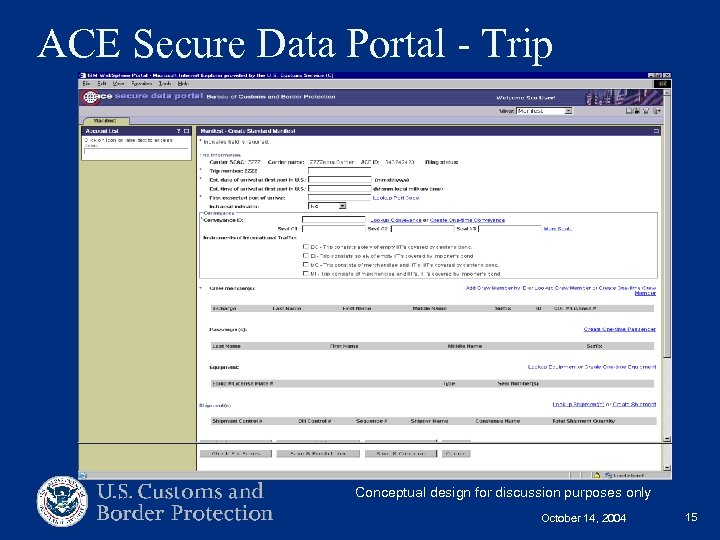This screenshot has height=540, width=720.
Task: Click the Total Shipment Quantity column header
Action: click(x=583, y=421)
